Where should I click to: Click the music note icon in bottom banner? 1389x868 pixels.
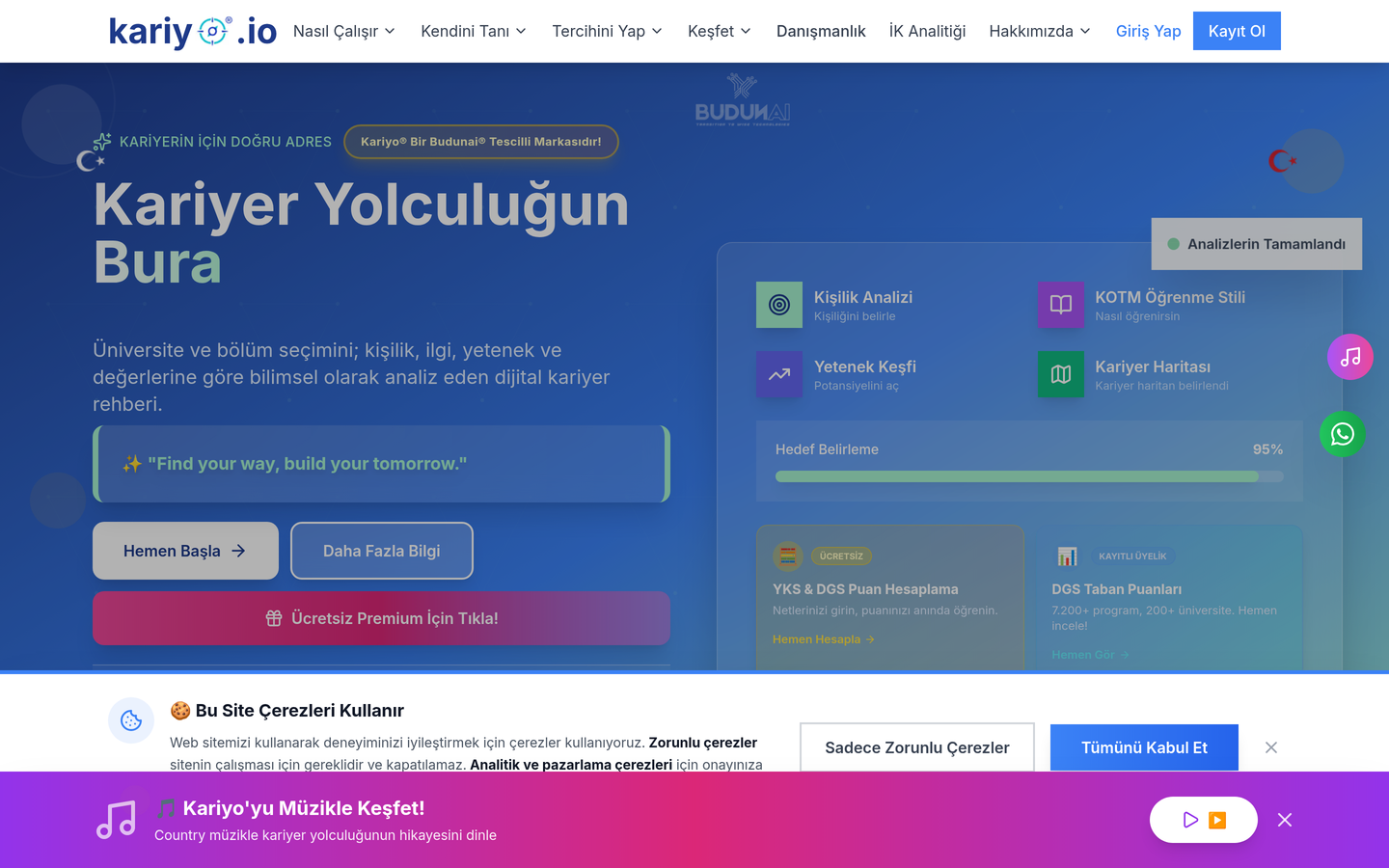[117, 820]
